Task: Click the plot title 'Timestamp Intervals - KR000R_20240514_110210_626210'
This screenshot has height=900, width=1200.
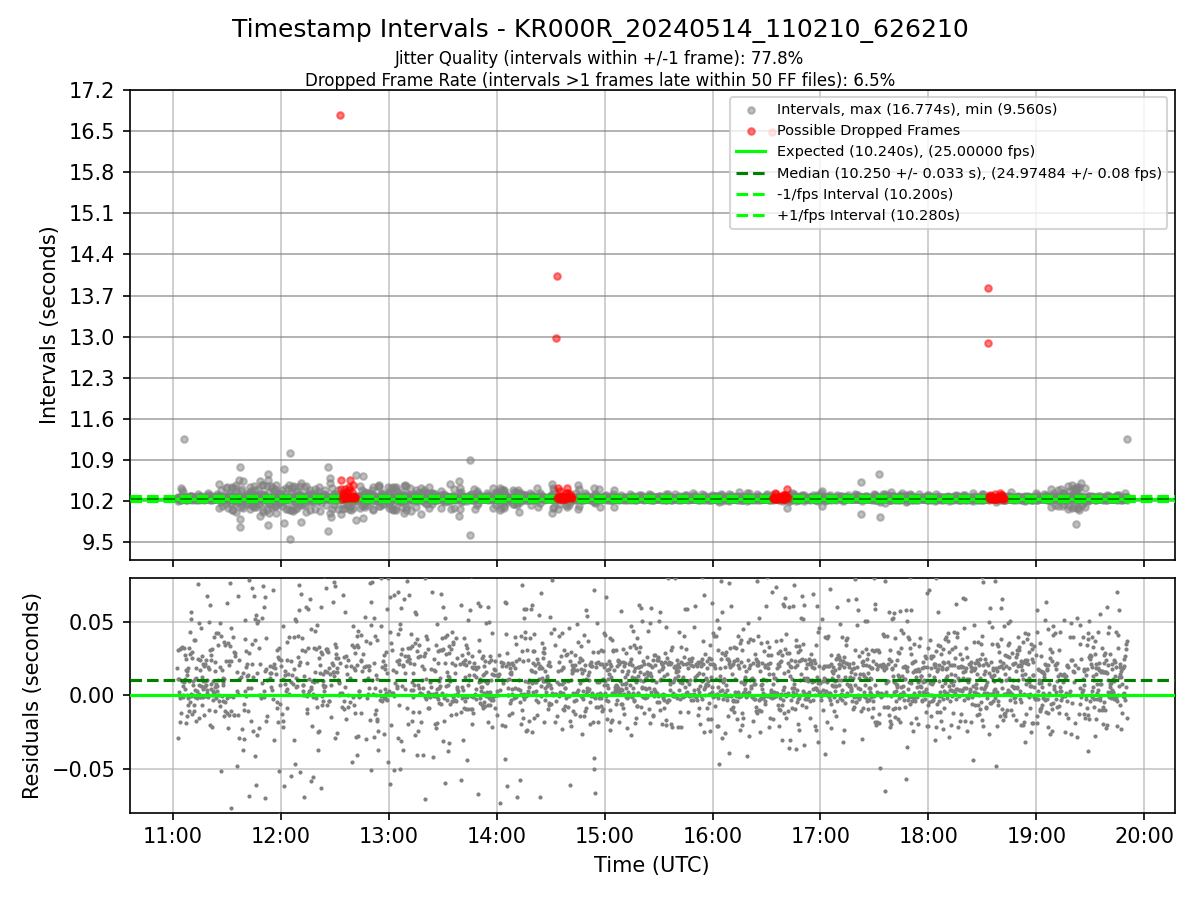Action: tap(600, 29)
